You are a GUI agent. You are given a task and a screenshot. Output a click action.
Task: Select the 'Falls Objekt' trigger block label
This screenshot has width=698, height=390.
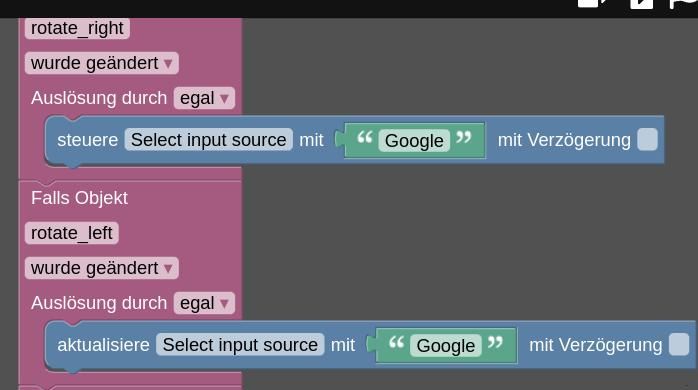click(79, 198)
